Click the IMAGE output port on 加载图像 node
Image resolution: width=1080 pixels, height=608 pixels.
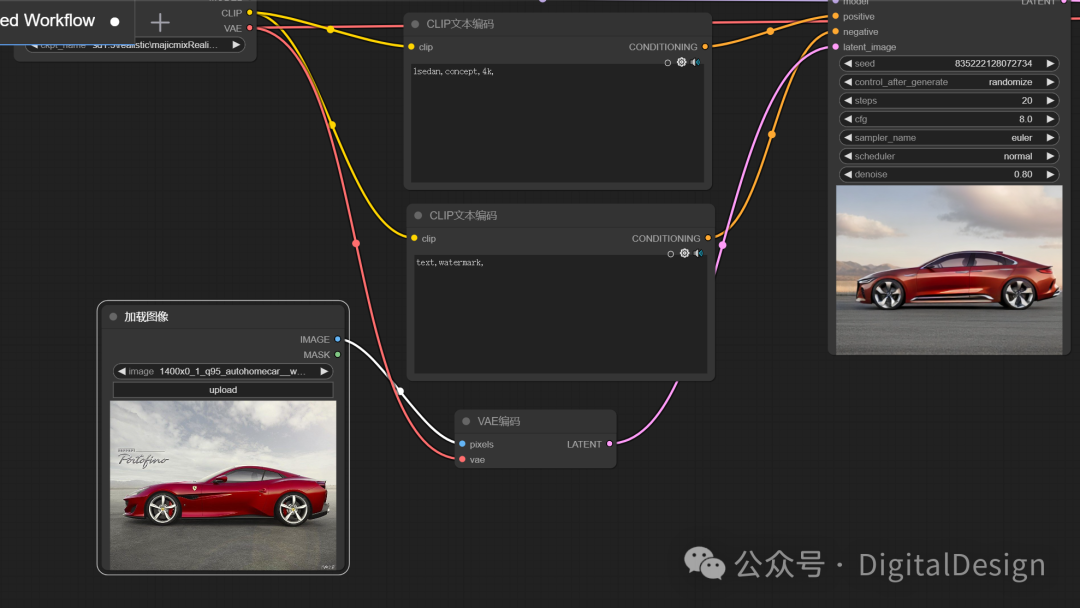(x=338, y=339)
